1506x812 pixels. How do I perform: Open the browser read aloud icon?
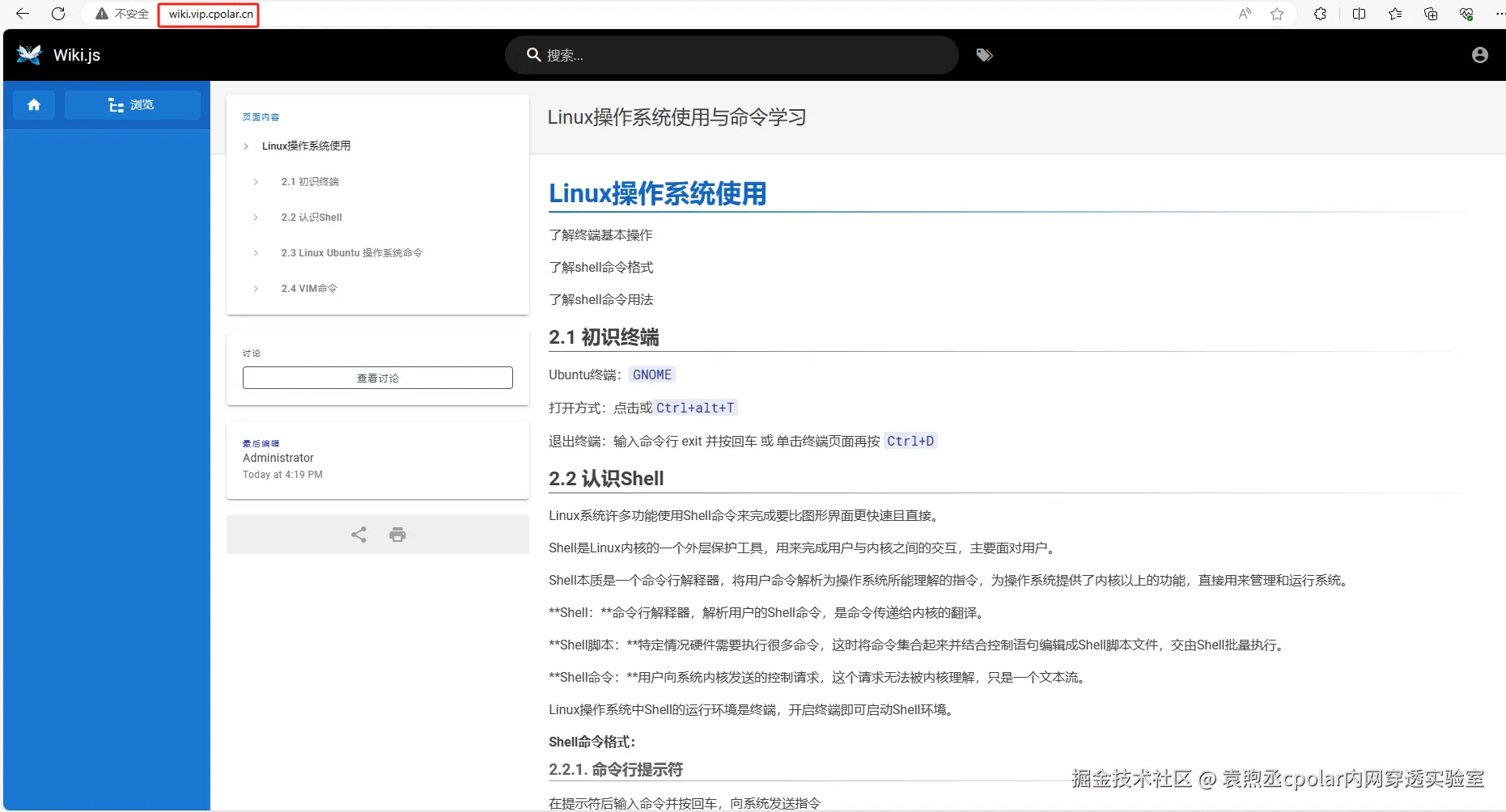point(1245,14)
